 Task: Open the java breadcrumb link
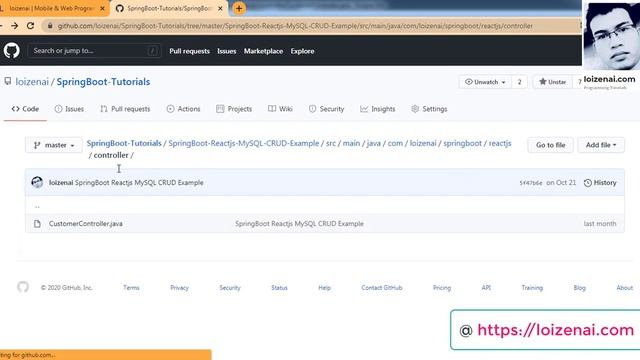pyautogui.click(x=373, y=143)
